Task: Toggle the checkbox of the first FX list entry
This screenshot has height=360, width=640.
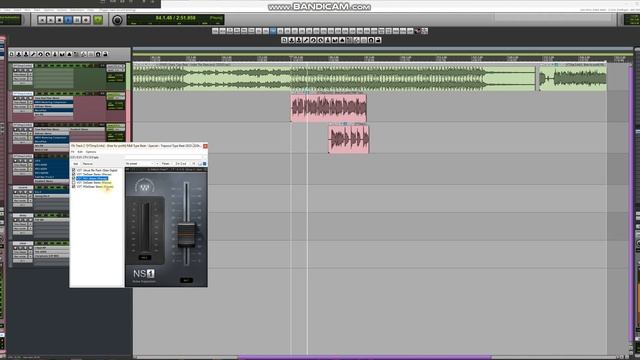Action: [73, 170]
